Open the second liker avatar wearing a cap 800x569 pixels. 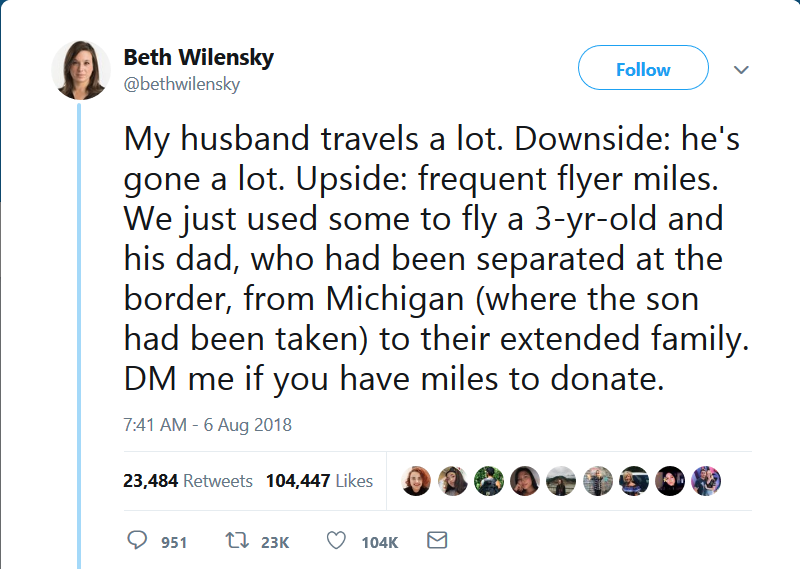453,481
